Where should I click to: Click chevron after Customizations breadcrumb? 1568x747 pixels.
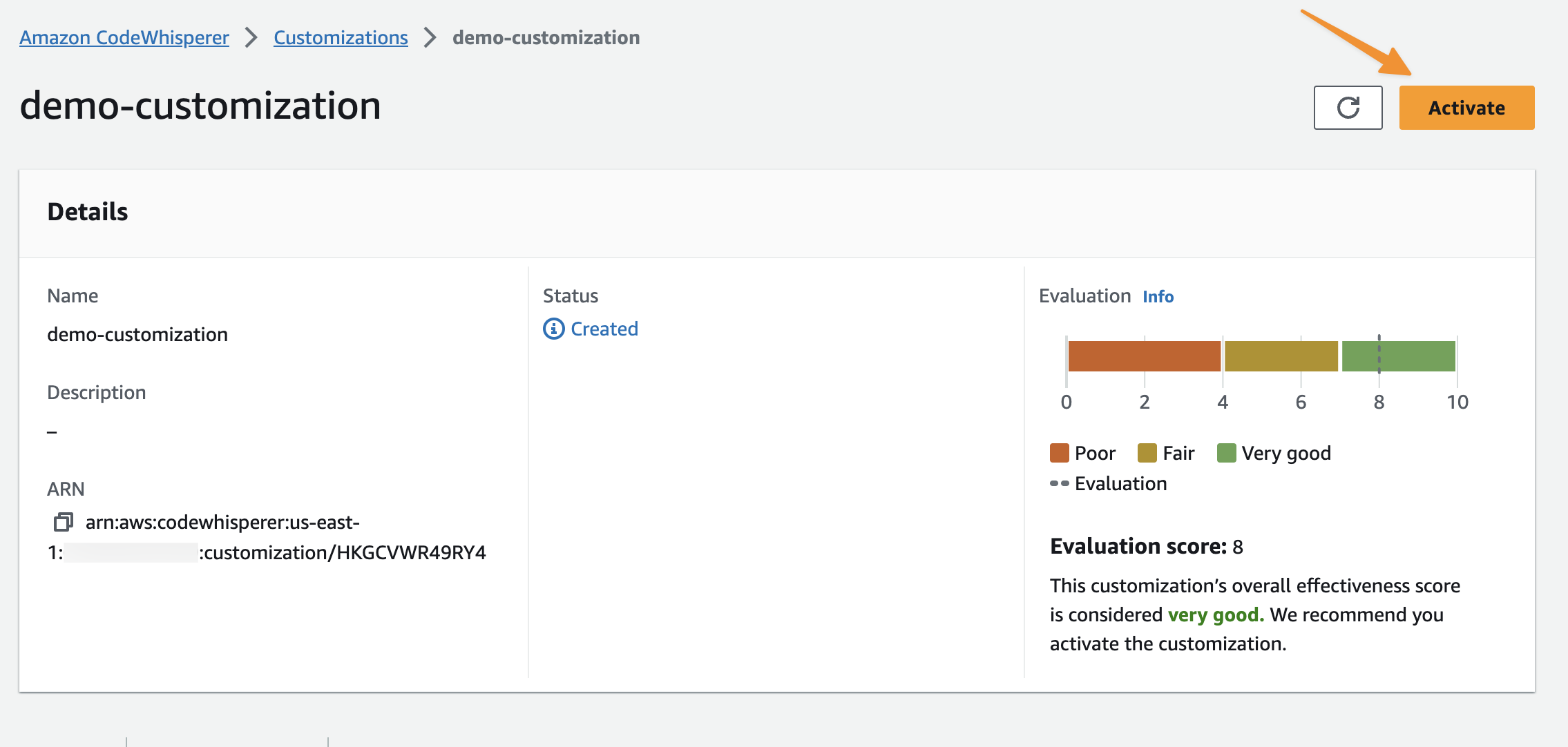pos(430,37)
